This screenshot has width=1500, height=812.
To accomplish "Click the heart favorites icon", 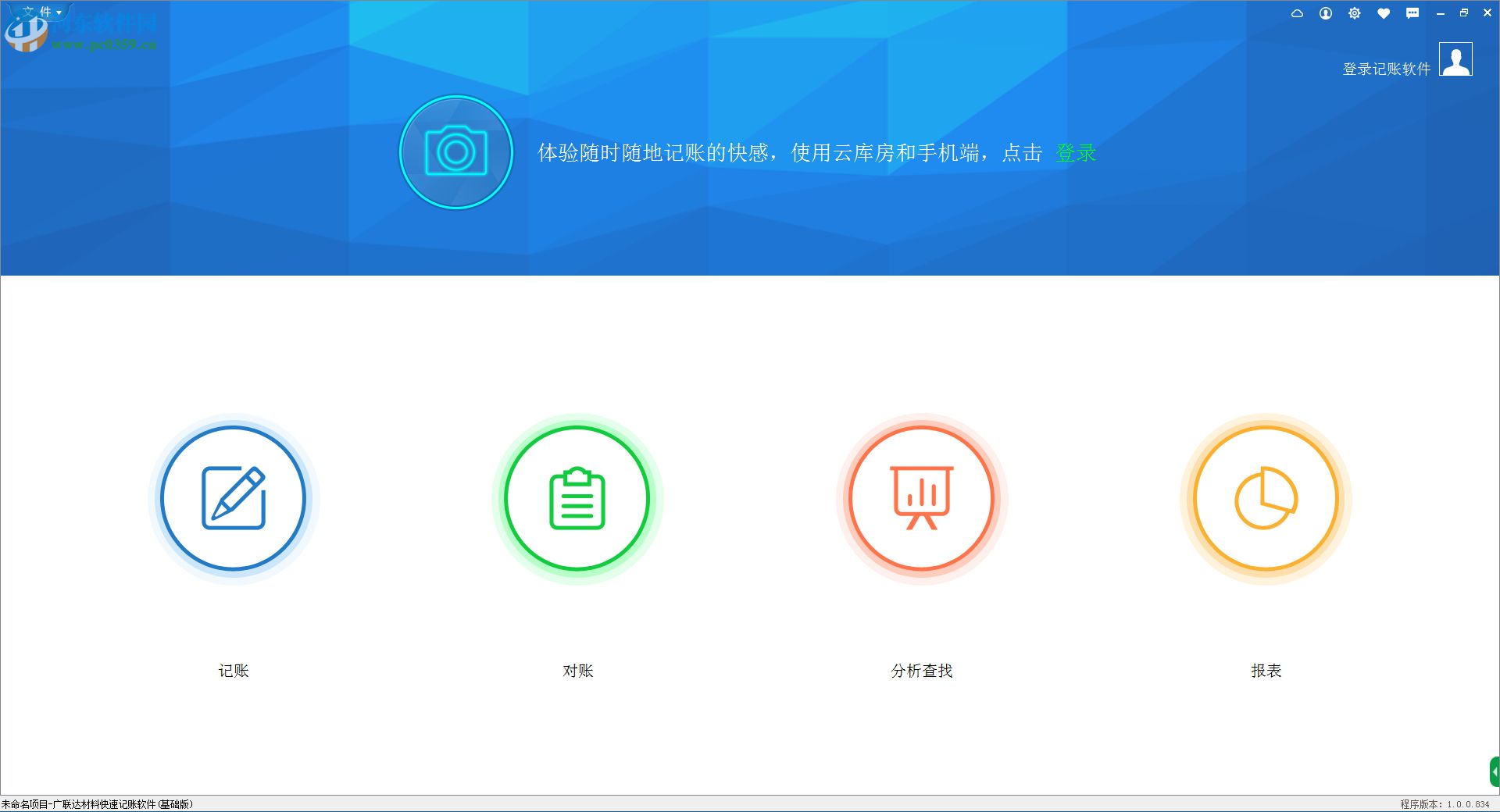I will tap(1384, 13).
